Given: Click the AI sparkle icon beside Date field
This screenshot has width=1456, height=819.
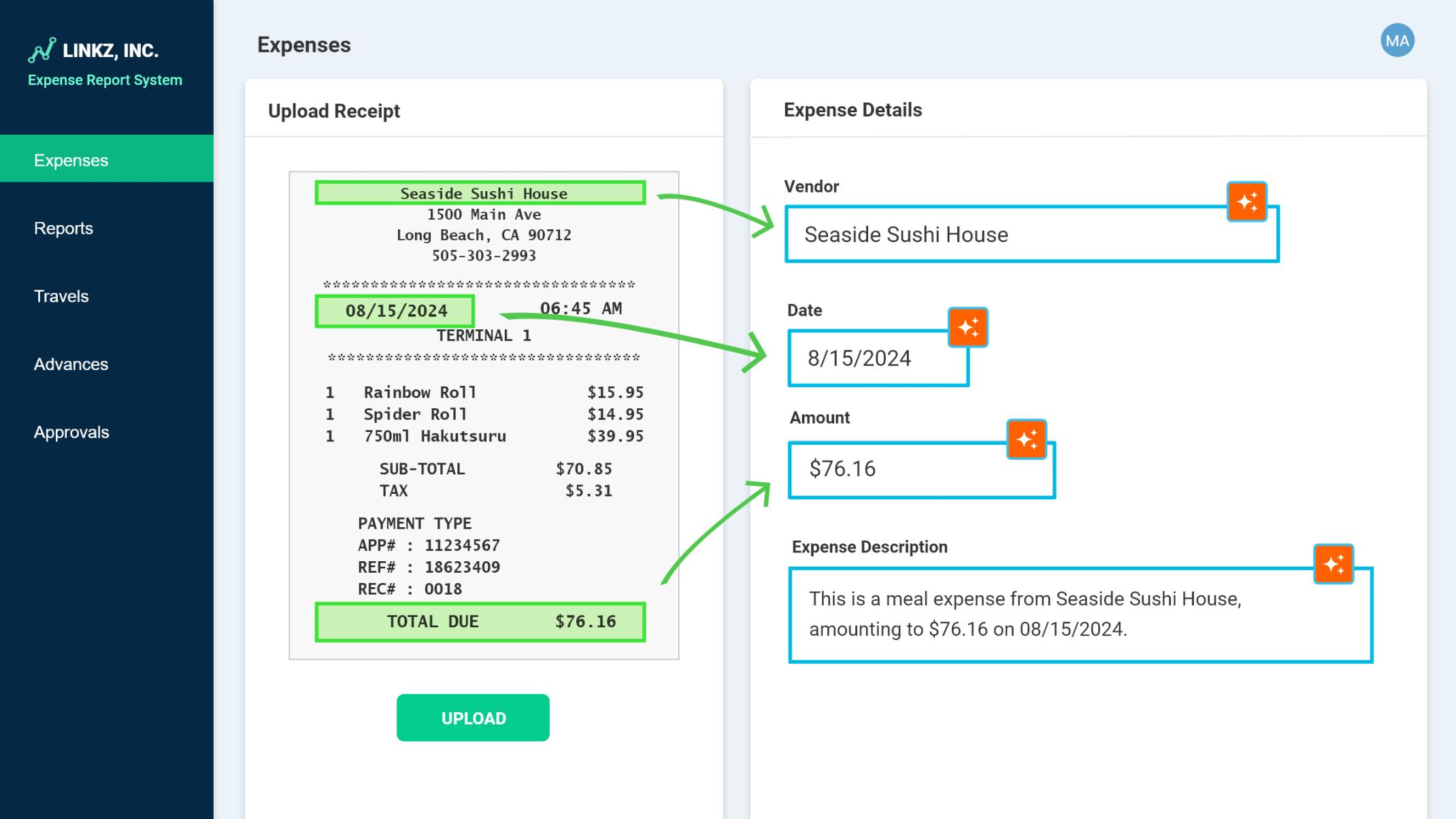Looking at the screenshot, I should [x=967, y=327].
